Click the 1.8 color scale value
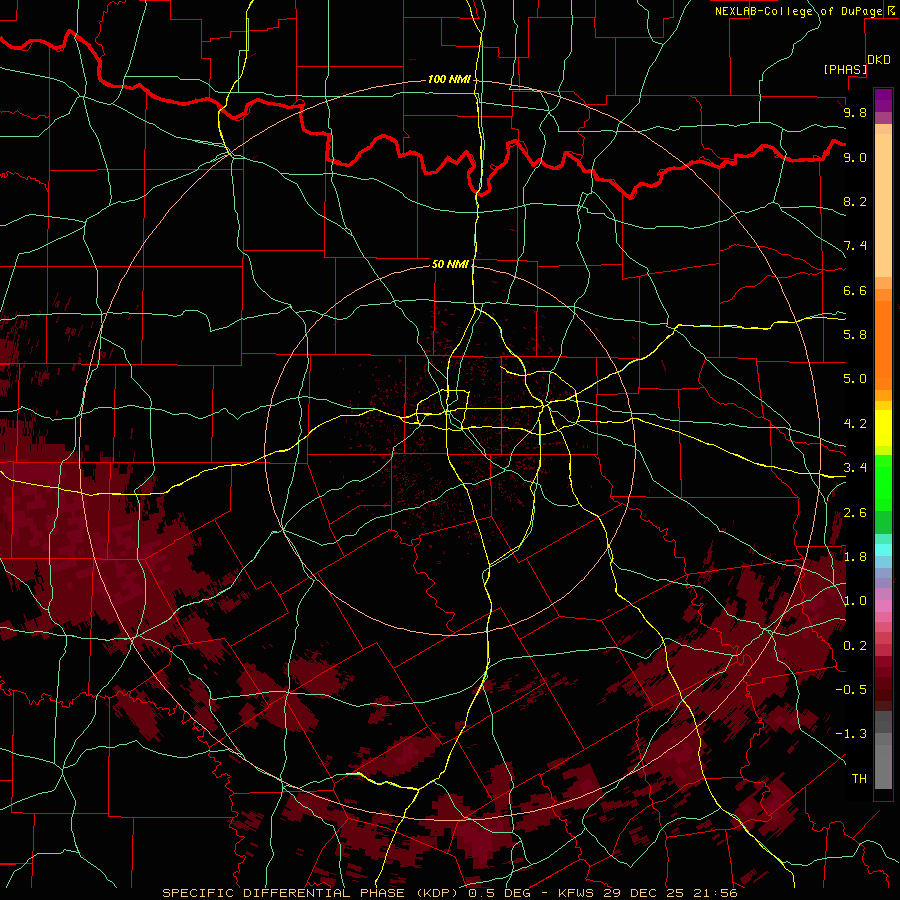 pos(855,557)
